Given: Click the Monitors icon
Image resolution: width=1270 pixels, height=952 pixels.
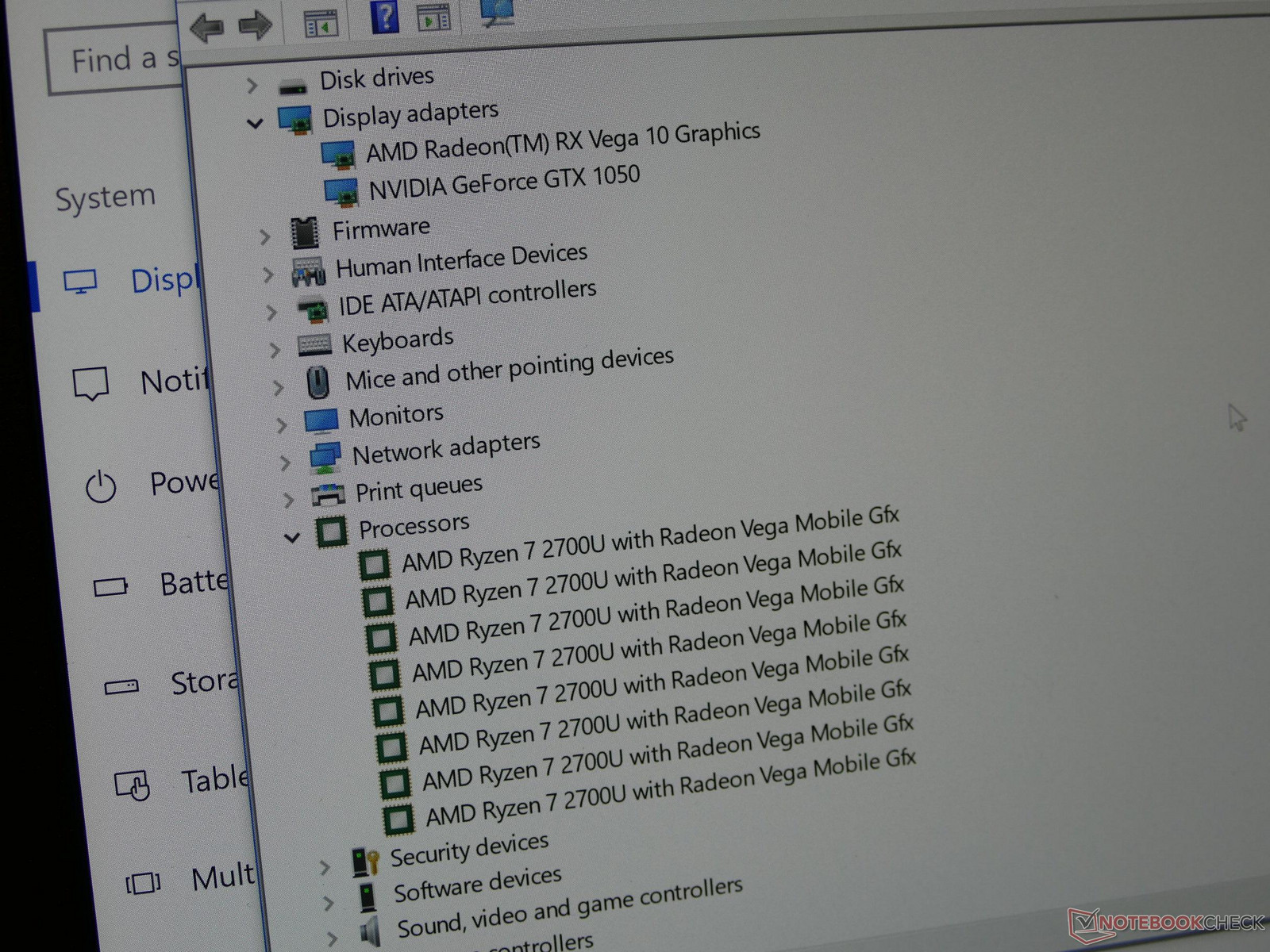Looking at the screenshot, I should 321,420.
